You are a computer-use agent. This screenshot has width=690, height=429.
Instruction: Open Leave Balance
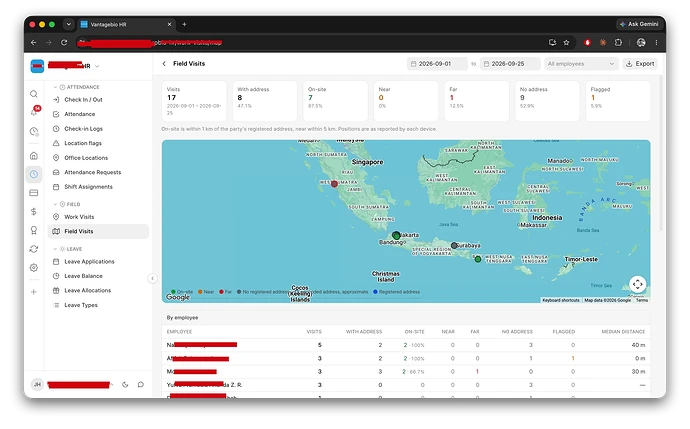point(98,276)
